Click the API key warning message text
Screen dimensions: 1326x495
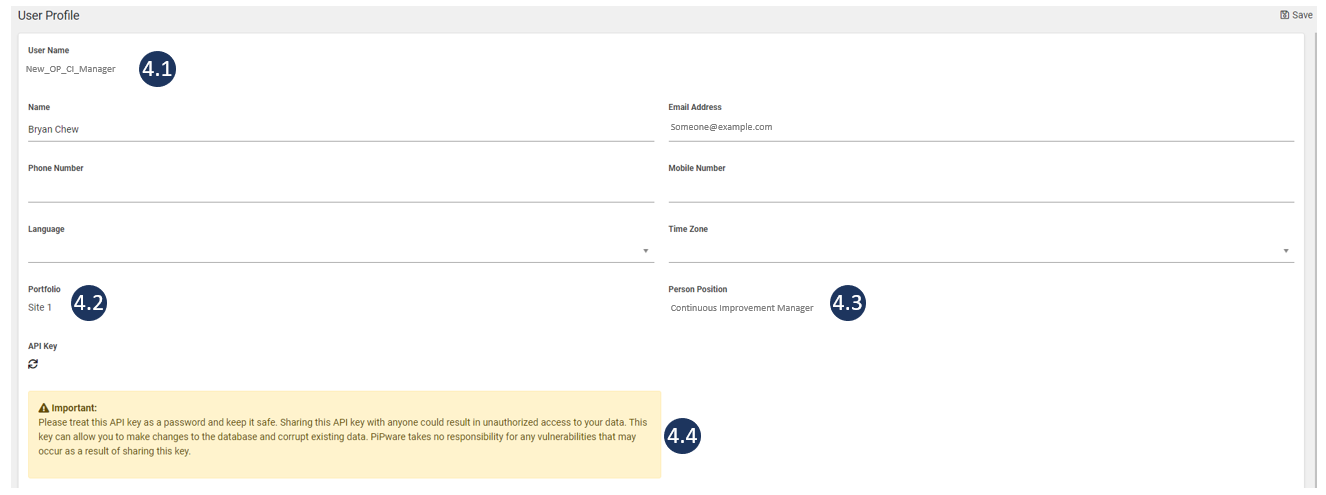343,437
